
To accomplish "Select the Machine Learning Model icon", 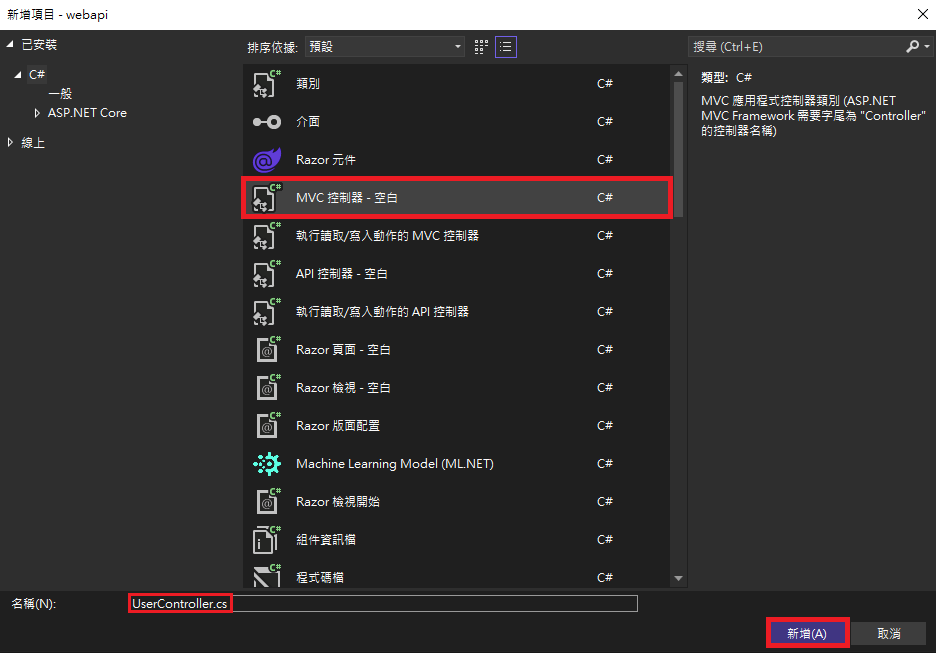I will point(267,464).
